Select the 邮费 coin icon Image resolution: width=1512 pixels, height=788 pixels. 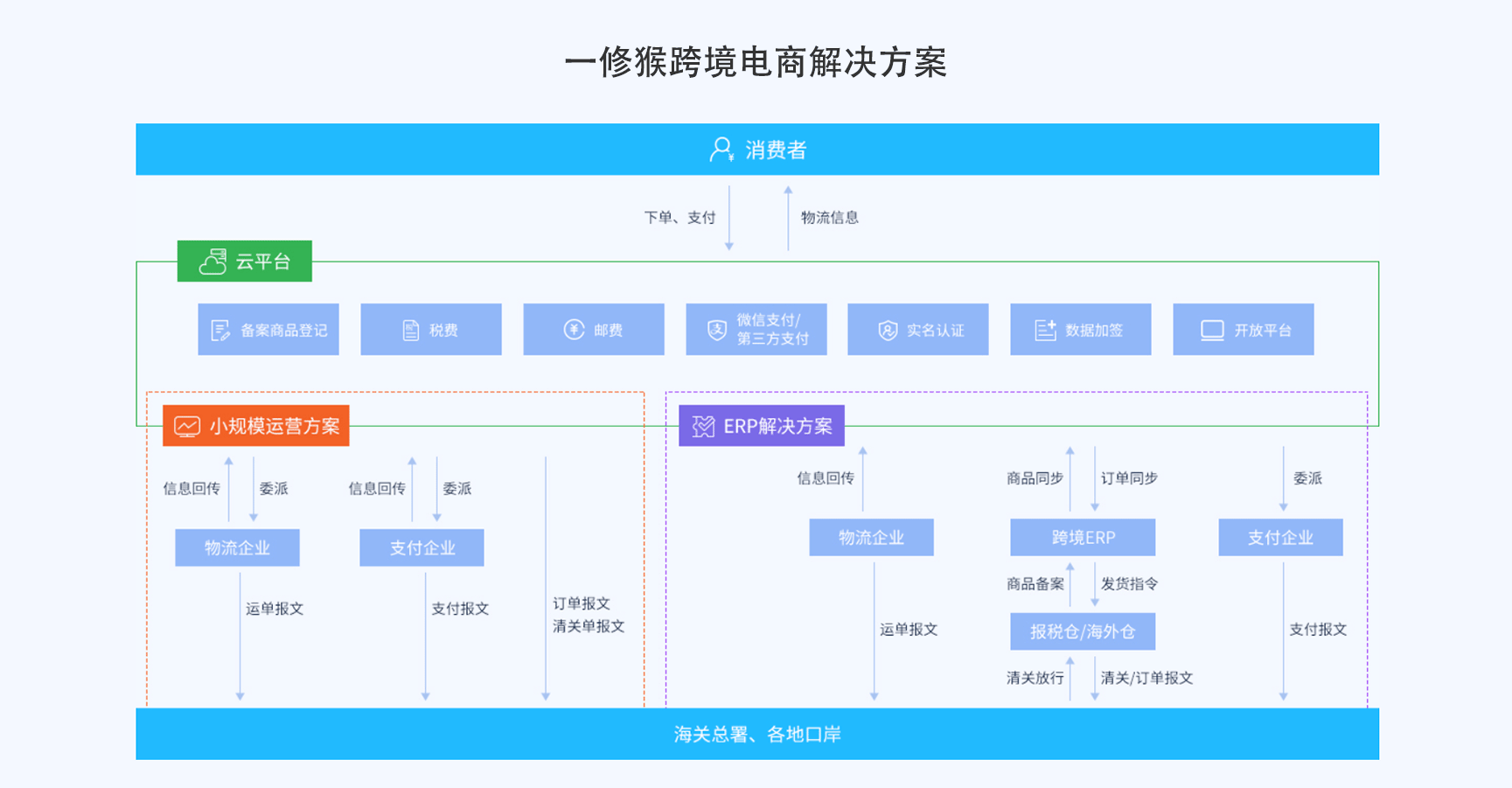click(x=573, y=330)
